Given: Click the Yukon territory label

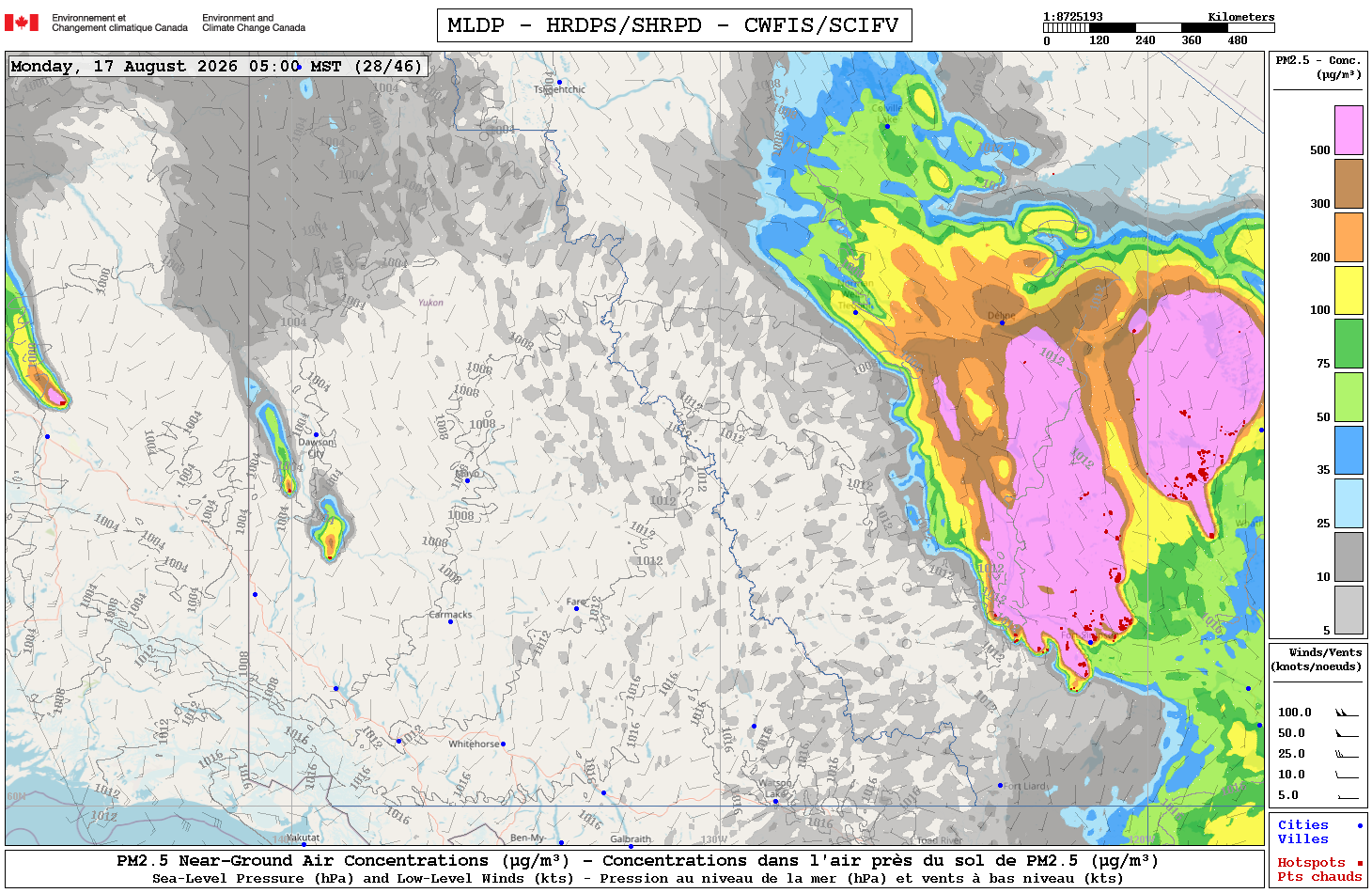Looking at the screenshot, I should 430,303.
